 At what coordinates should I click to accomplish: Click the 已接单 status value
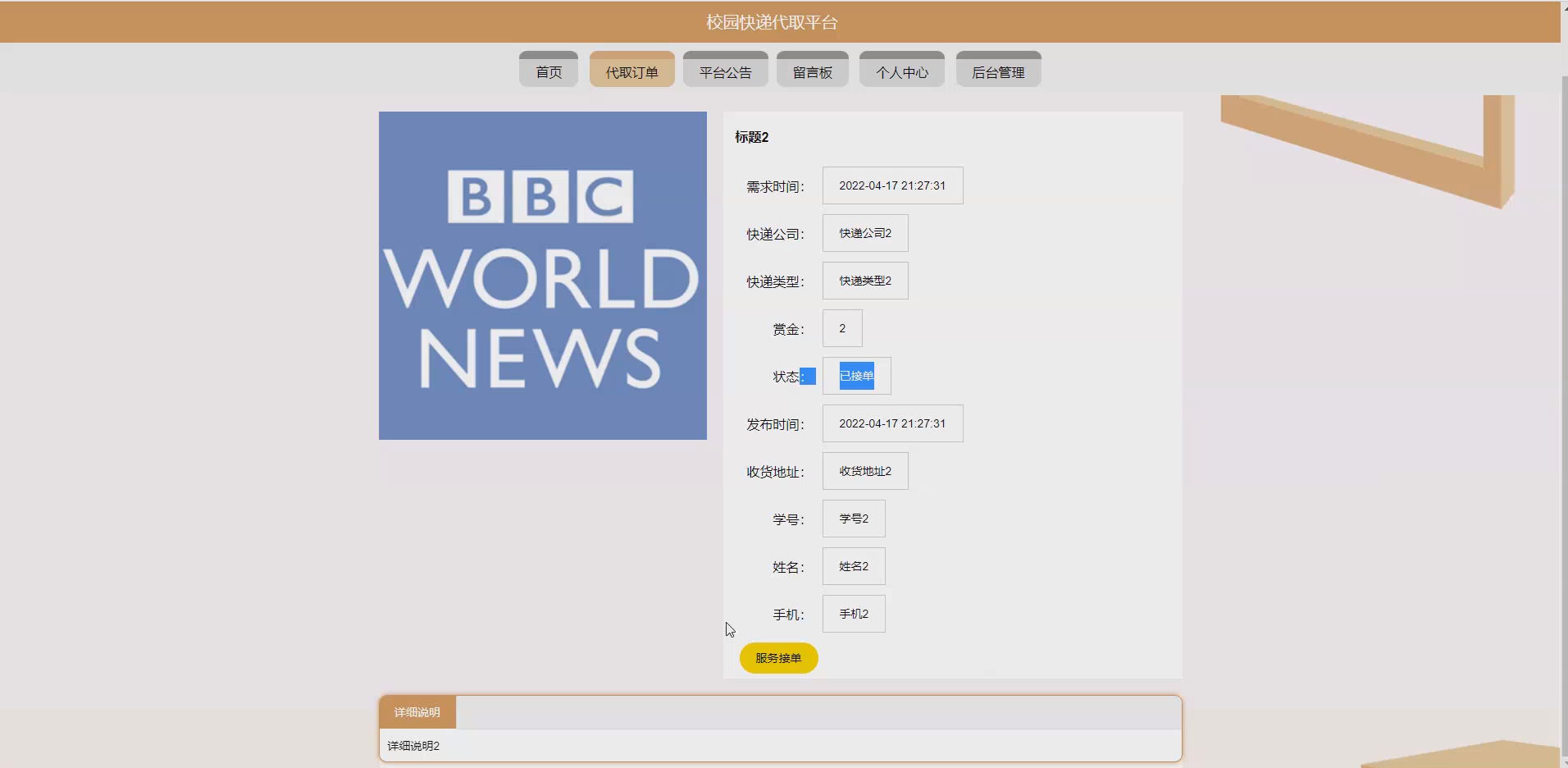(856, 376)
